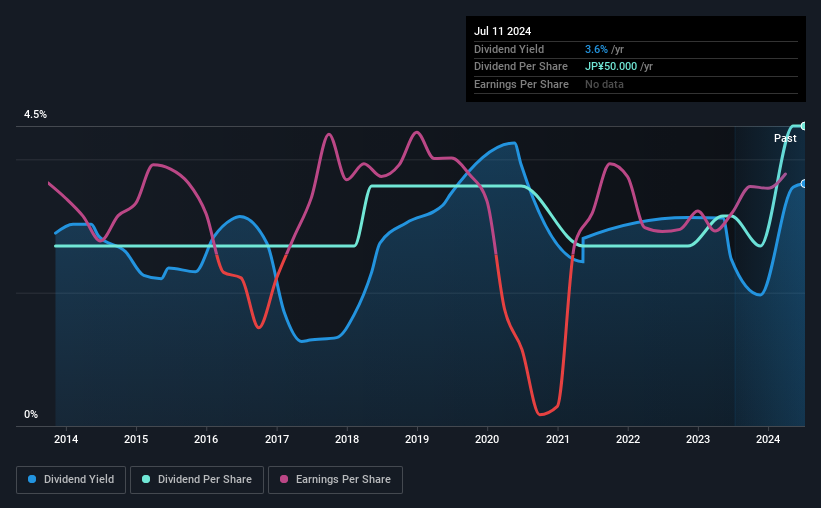Click the JP¥50.000 dividend per share value
Viewport: 821px width, 508px height.
coord(611,67)
